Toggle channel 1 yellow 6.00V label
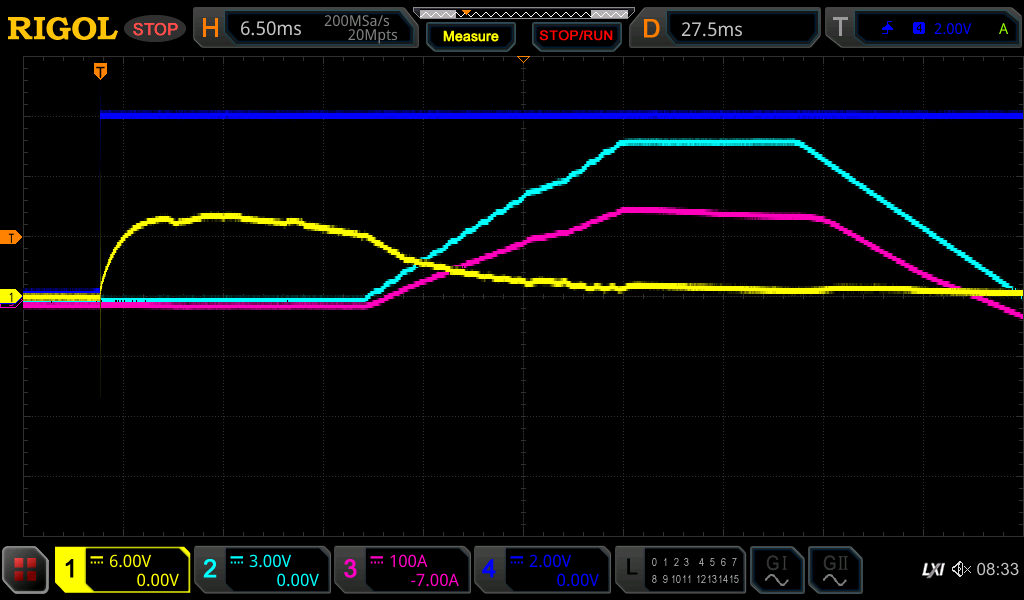This screenshot has height=600, width=1024. click(x=122, y=570)
